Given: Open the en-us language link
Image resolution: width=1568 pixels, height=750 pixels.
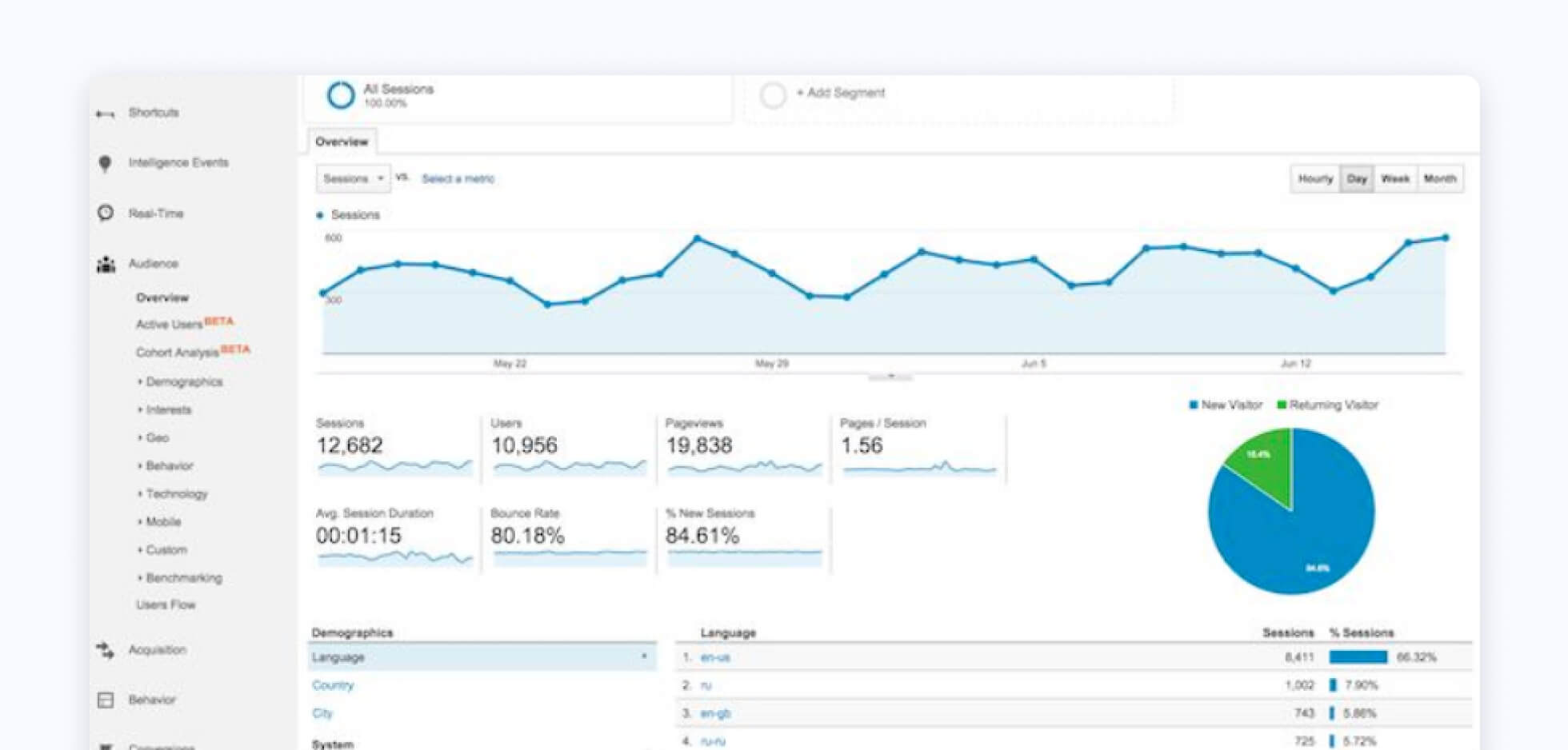Looking at the screenshot, I should (714, 657).
